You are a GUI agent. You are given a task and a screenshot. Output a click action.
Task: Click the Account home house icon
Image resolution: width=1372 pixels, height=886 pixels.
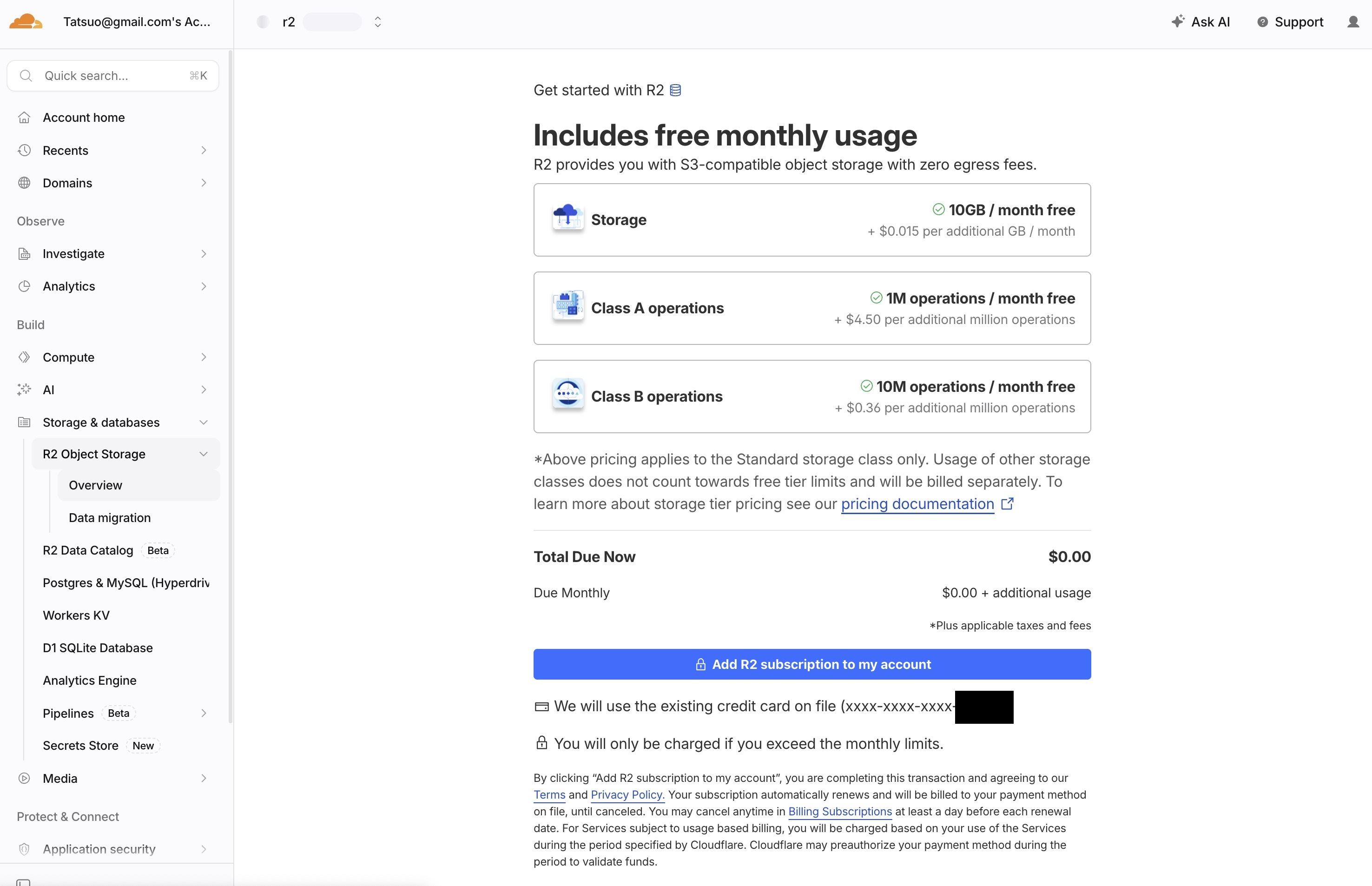pyautogui.click(x=24, y=117)
